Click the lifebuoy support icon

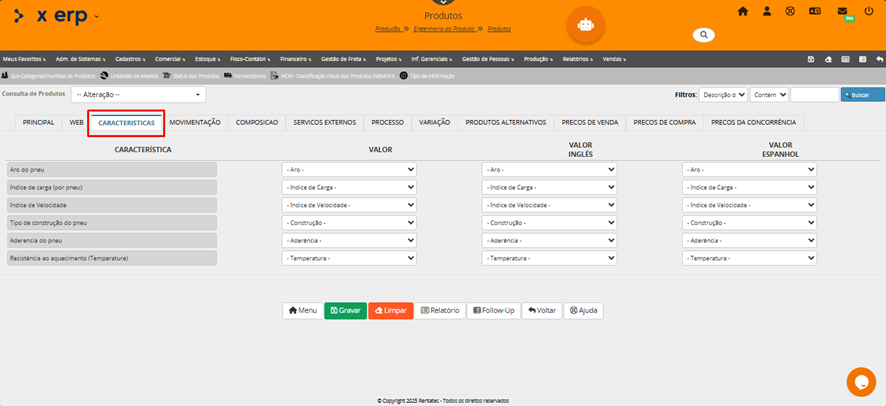[x=790, y=11]
